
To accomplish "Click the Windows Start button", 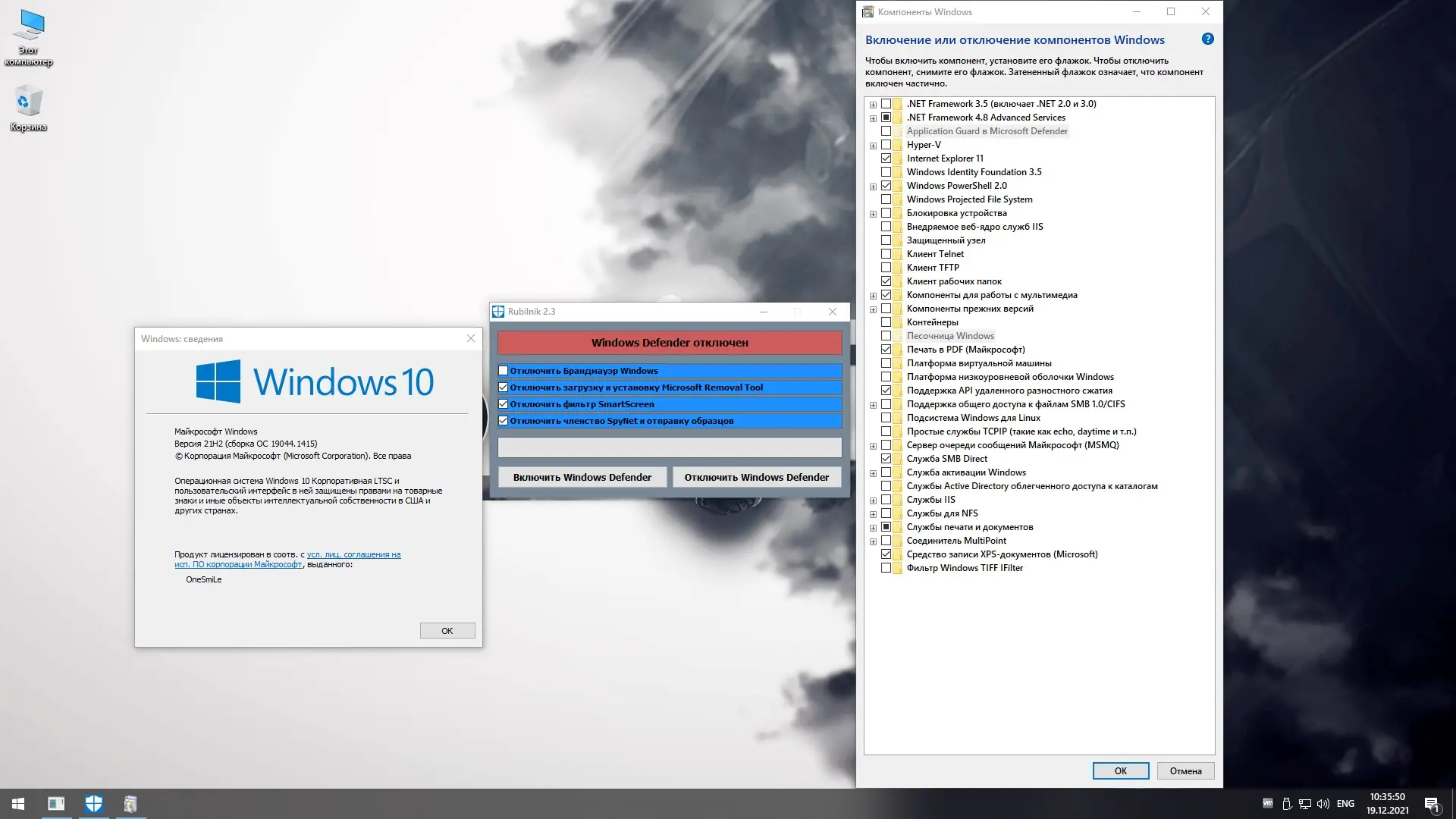I will click(18, 804).
